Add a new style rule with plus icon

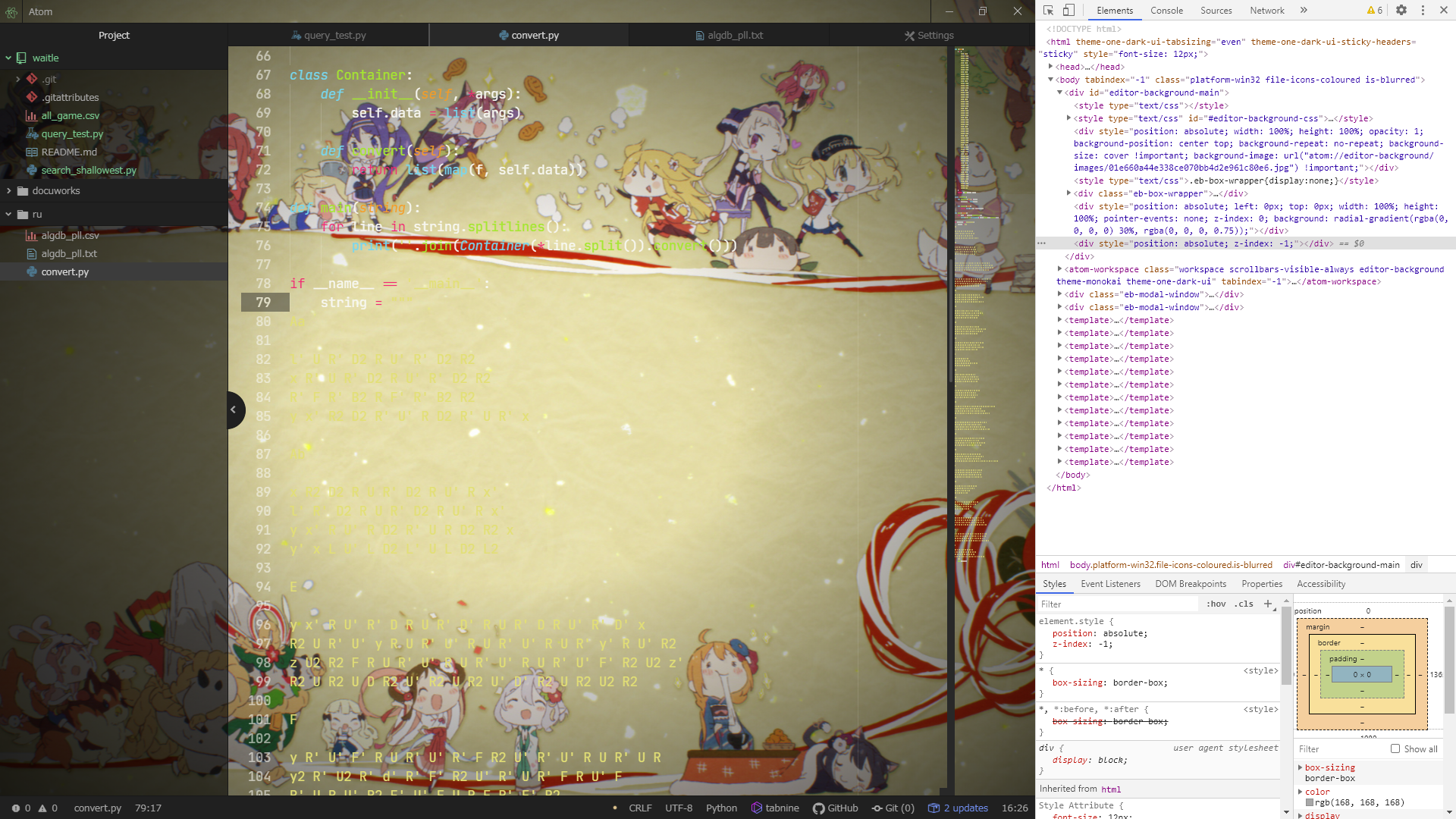click(x=1267, y=604)
